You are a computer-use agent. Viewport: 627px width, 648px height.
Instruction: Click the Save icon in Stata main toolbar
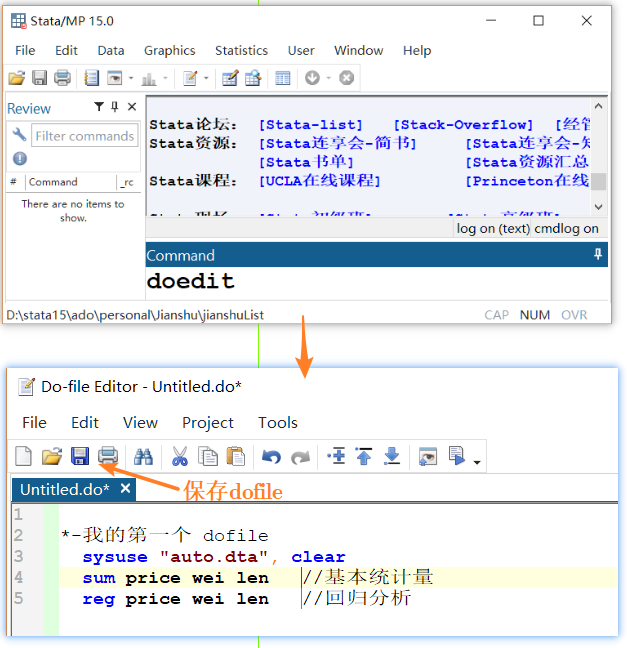point(40,78)
